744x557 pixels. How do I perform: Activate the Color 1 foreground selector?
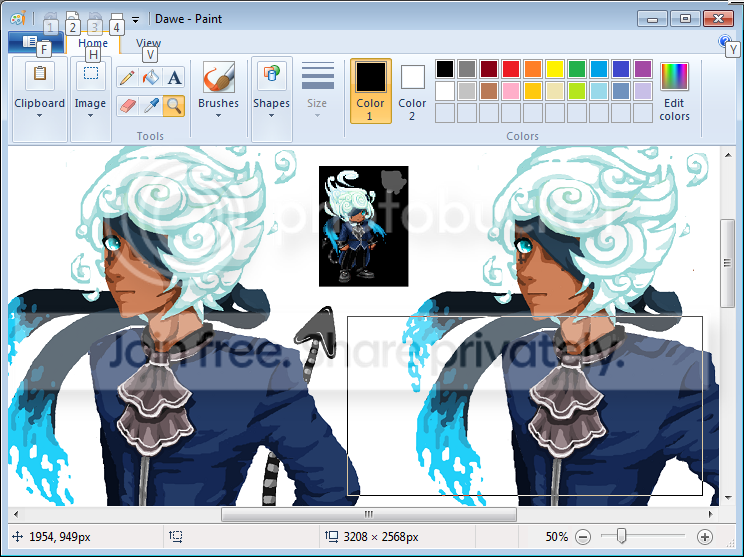(x=370, y=90)
